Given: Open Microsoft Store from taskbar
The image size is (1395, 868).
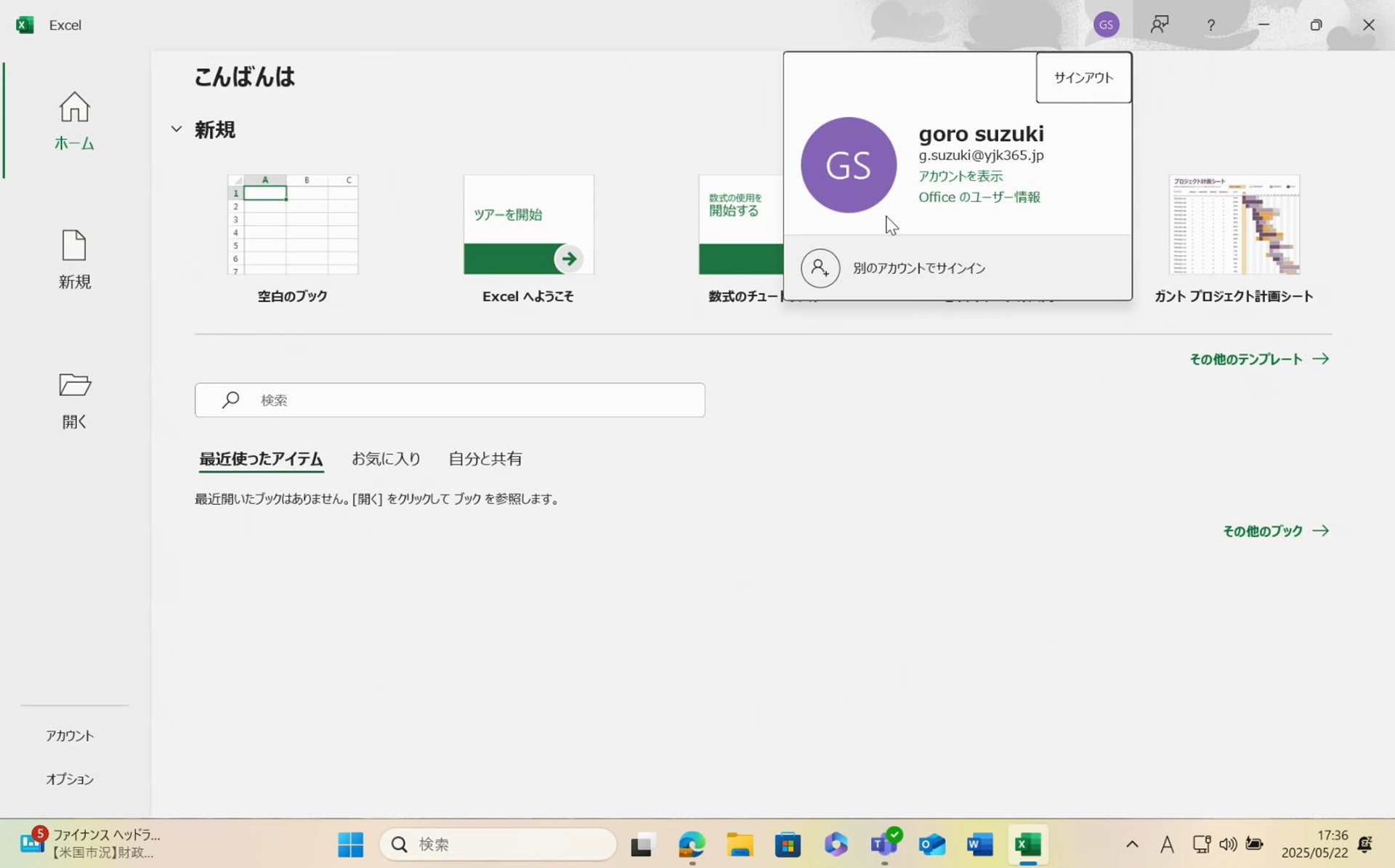Looking at the screenshot, I should pyautogui.click(x=788, y=844).
